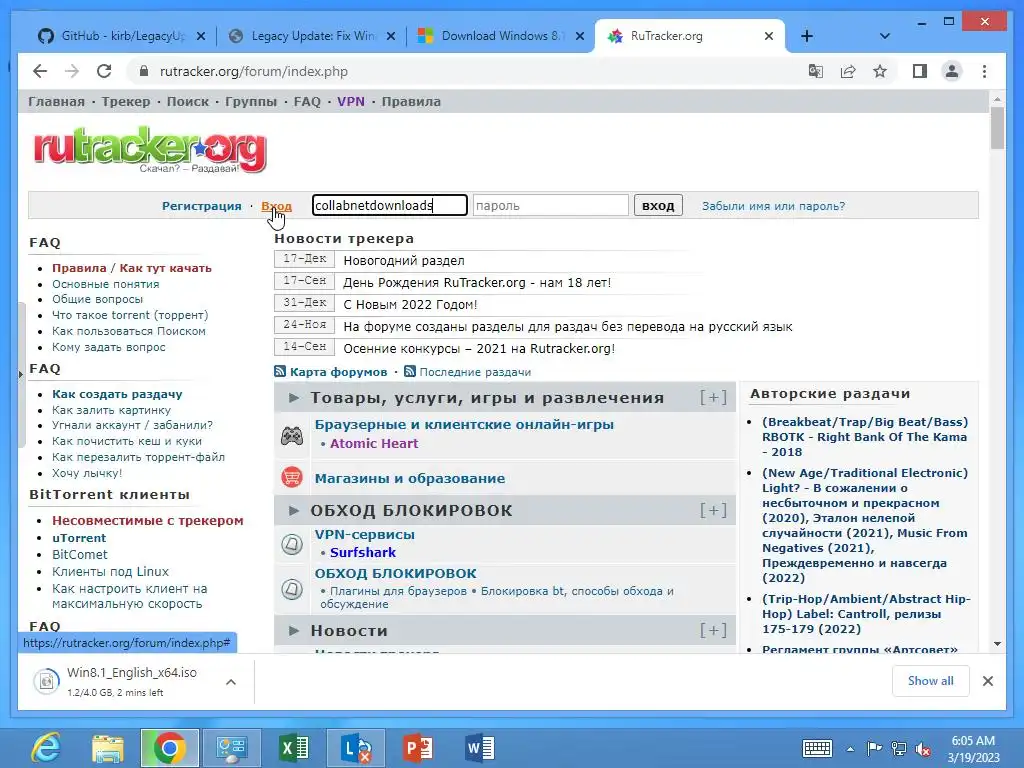
Task: Open the Atomic Heart subforum link
Action: pyautogui.click(x=374, y=443)
